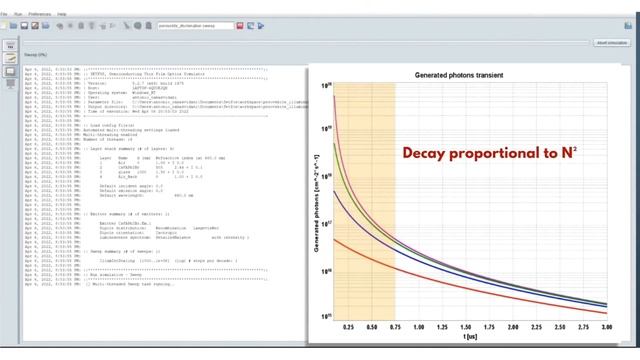Click the blue sweep icon before play arrow
The height and width of the screenshot is (360, 640).
[251, 26]
